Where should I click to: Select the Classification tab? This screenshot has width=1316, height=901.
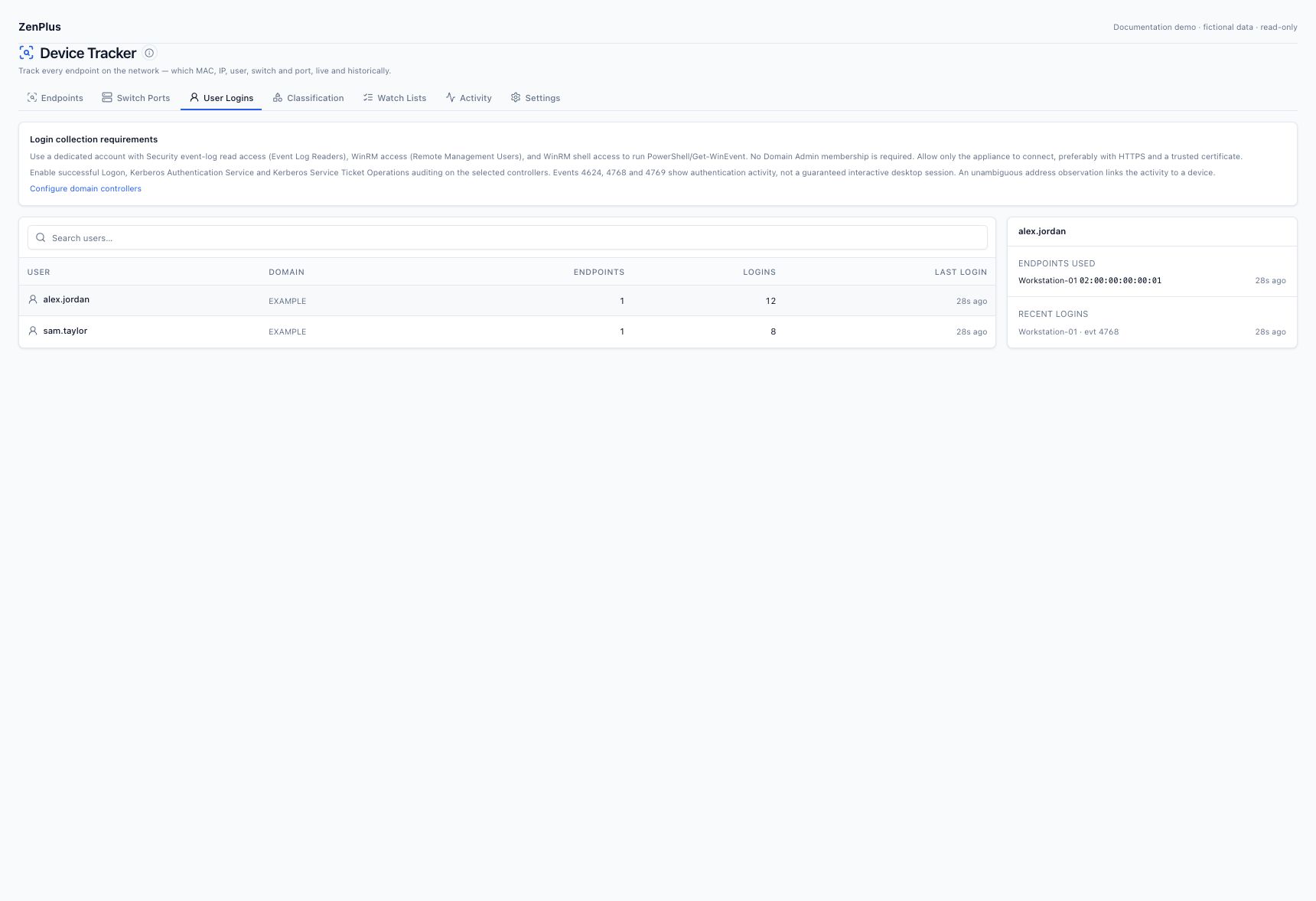point(308,98)
